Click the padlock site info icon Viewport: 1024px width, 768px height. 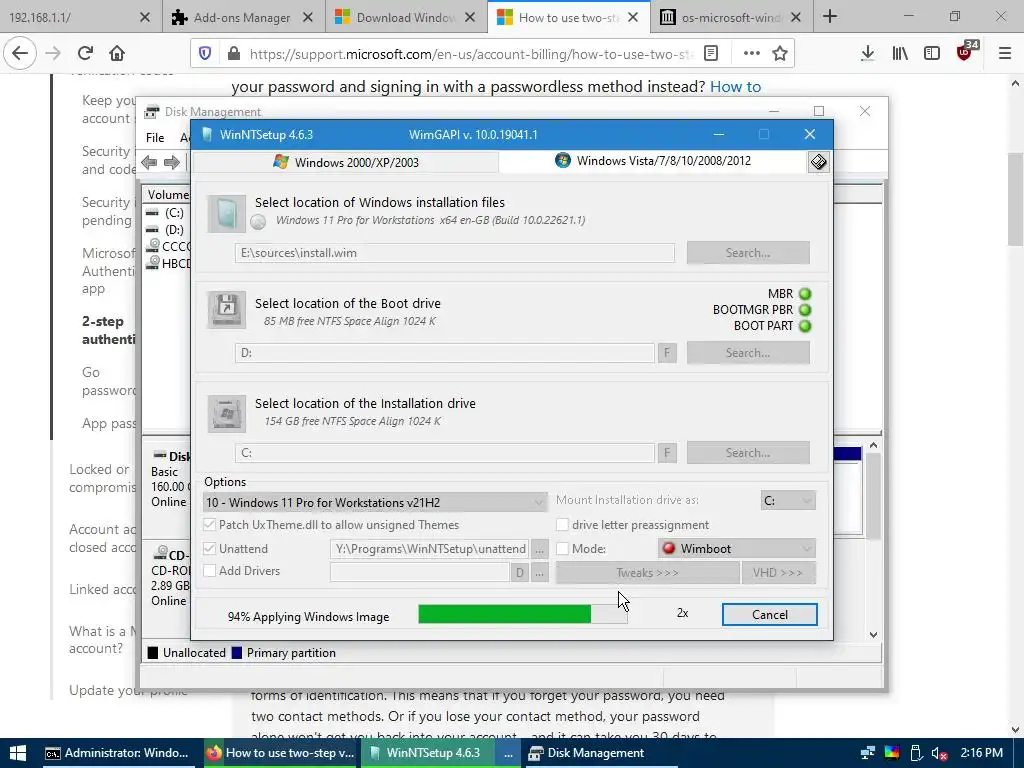234,54
